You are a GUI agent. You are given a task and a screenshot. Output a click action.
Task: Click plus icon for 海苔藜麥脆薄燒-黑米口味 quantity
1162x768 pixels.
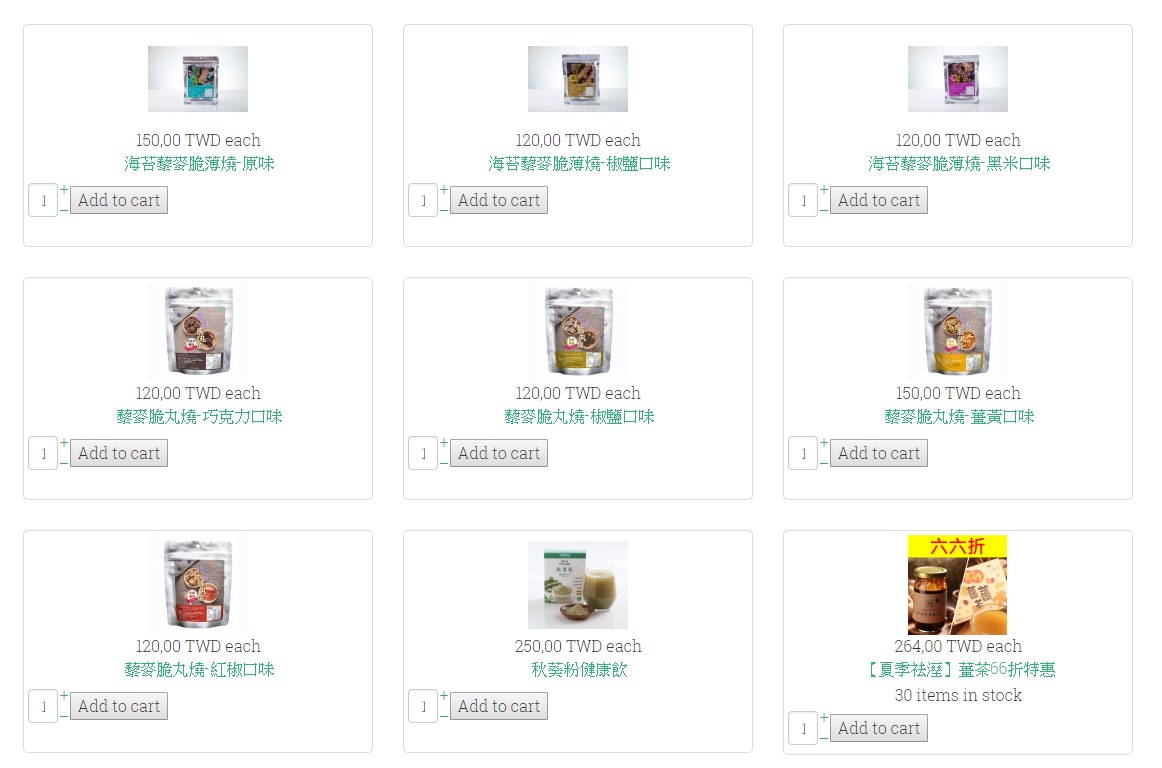[x=824, y=190]
